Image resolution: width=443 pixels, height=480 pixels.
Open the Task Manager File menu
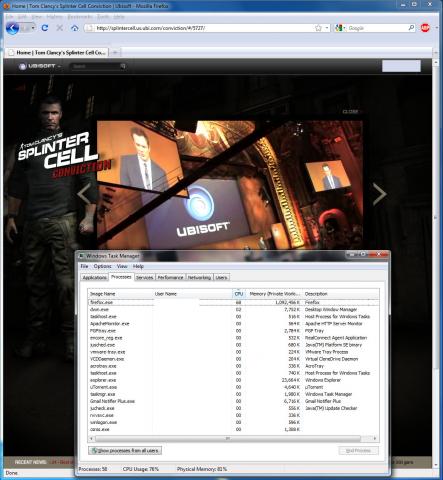pos(84,266)
